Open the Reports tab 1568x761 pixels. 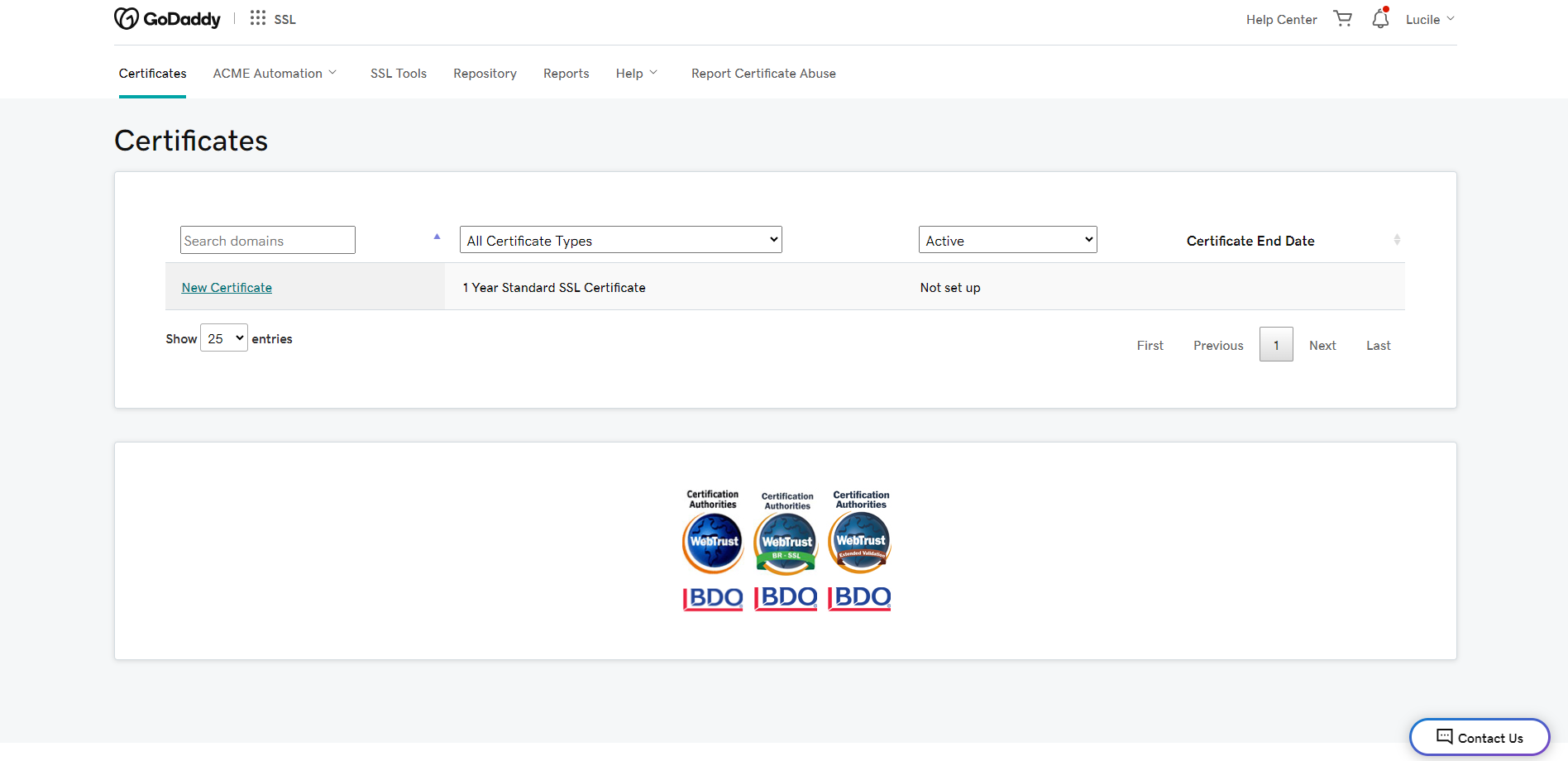click(x=566, y=73)
